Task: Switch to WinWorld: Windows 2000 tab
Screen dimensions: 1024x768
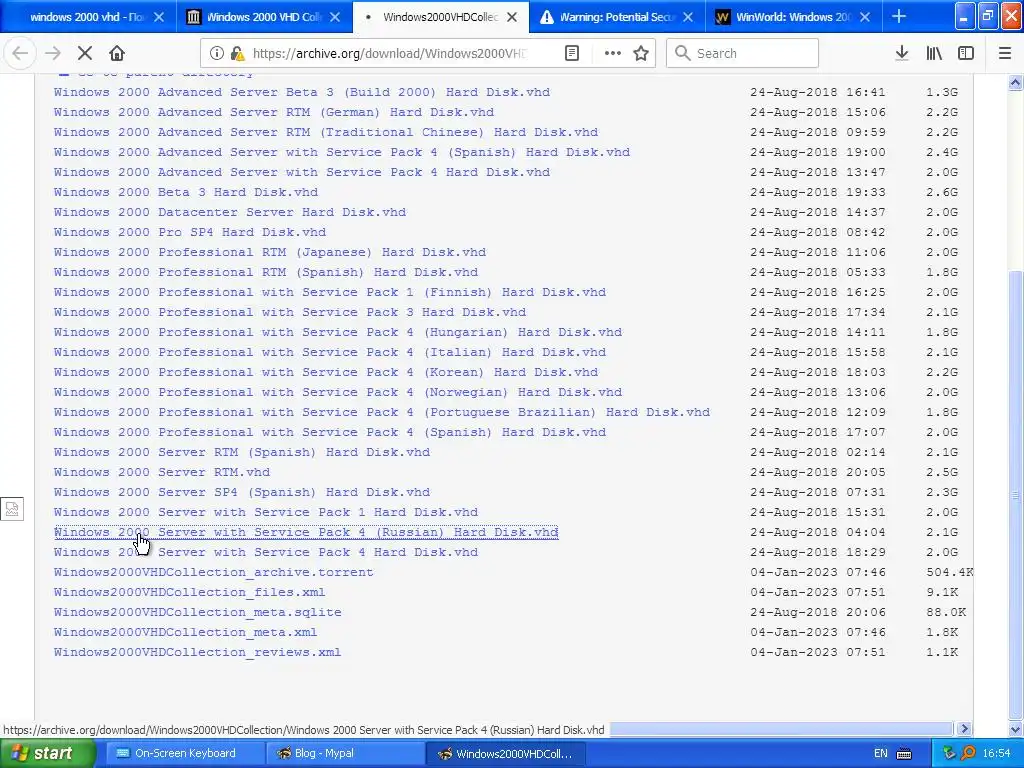Action: [x=793, y=17]
